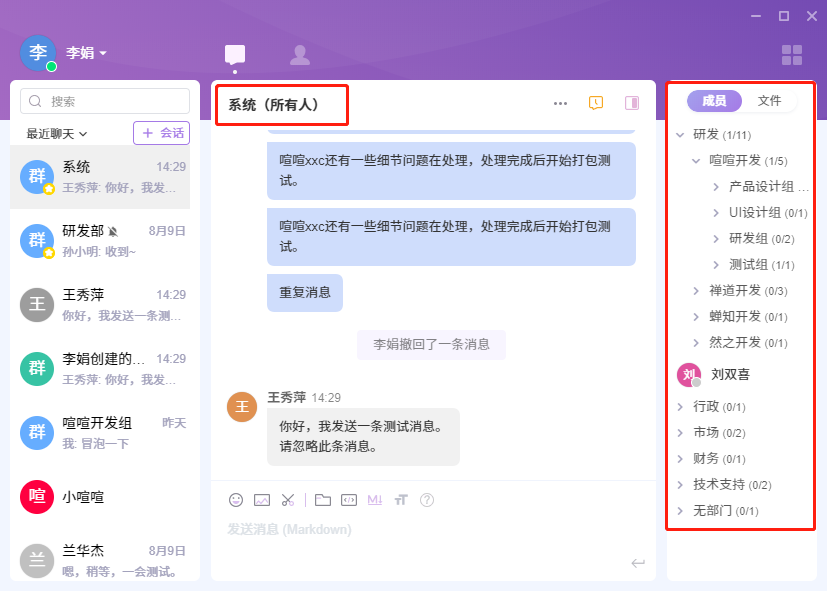
Task: Expand the 技术支持 department
Action: click(681, 485)
